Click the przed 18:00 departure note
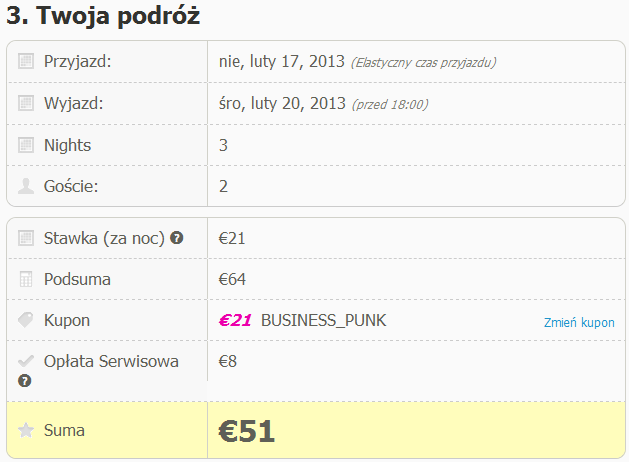Screen dimensions: 629x462 (390, 104)
